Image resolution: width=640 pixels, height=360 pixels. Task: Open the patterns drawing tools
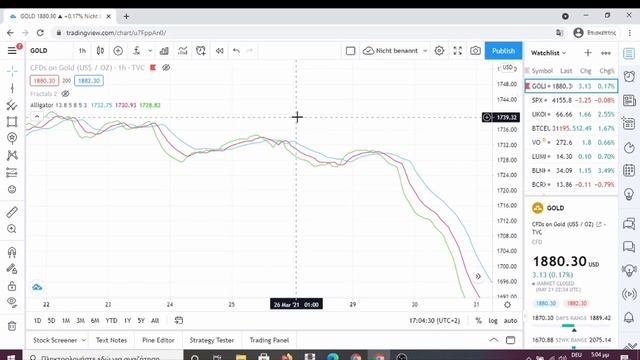[x=12, y=155]
